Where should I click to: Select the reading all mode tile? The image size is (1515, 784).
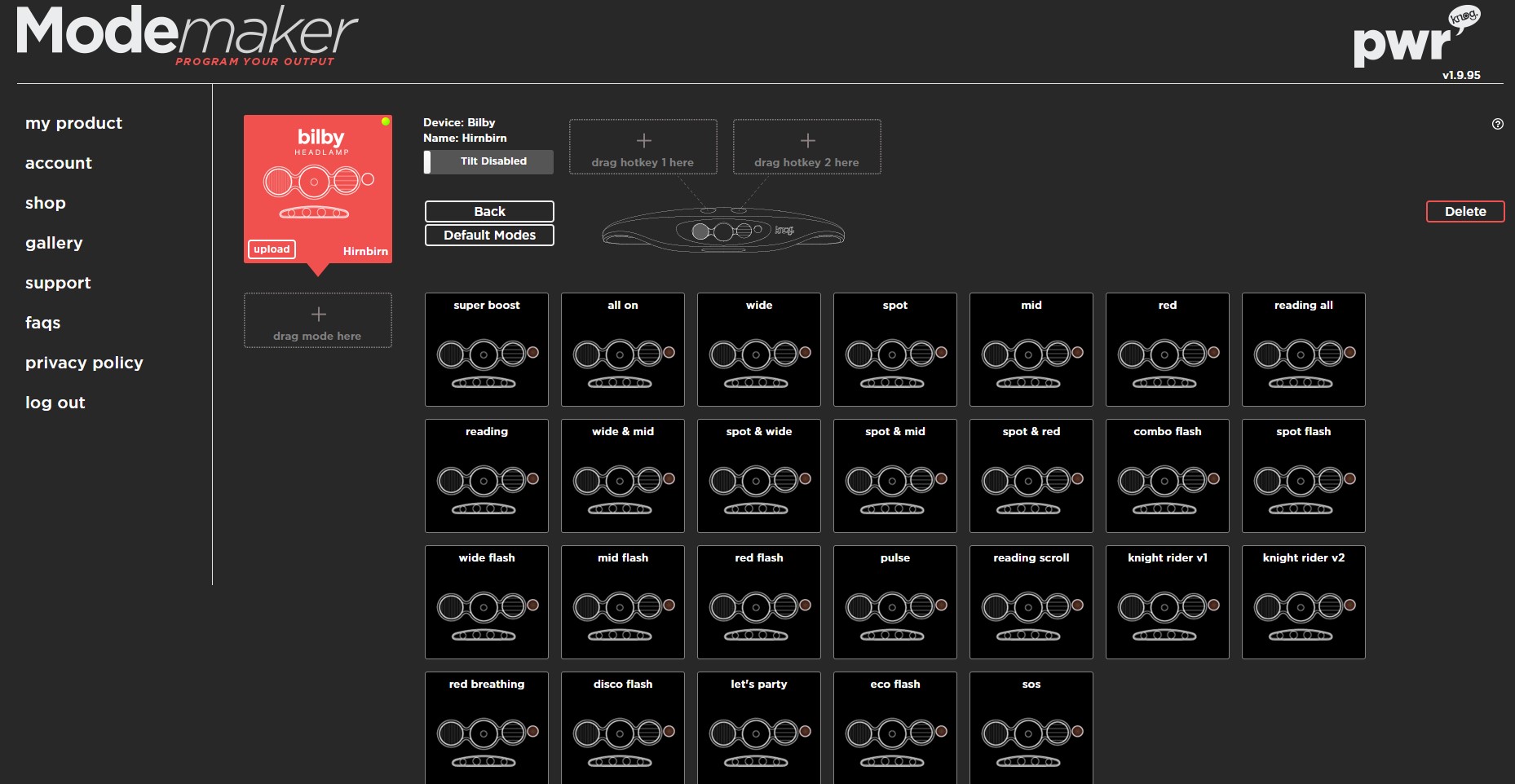click(1304, 350)
